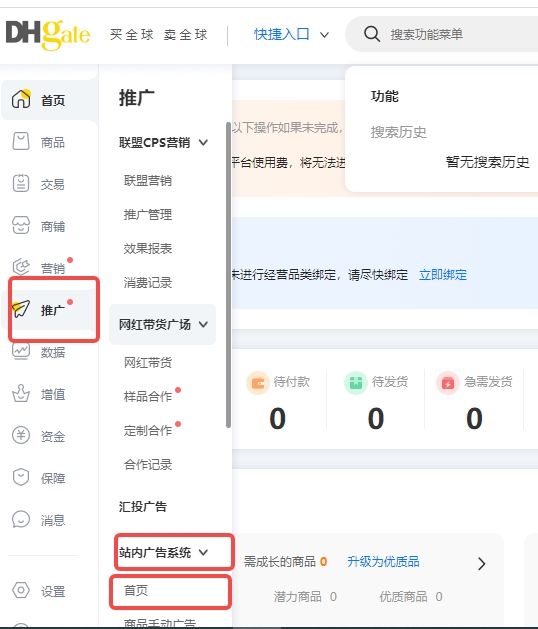Click the 待发货 package icon

pos(356,383)
